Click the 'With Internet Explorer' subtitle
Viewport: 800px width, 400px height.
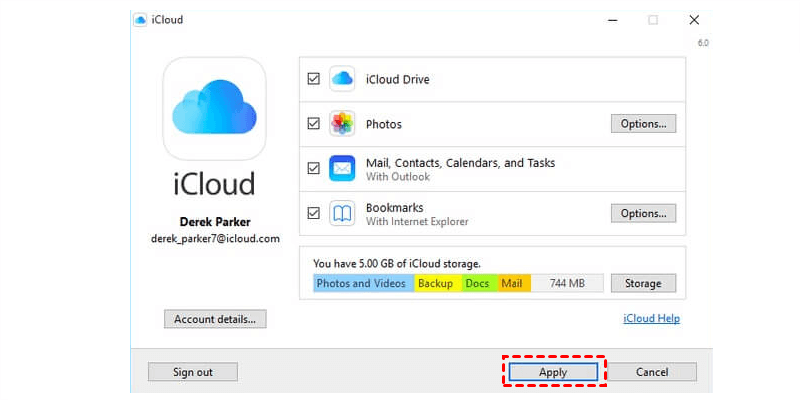point(417,222)
